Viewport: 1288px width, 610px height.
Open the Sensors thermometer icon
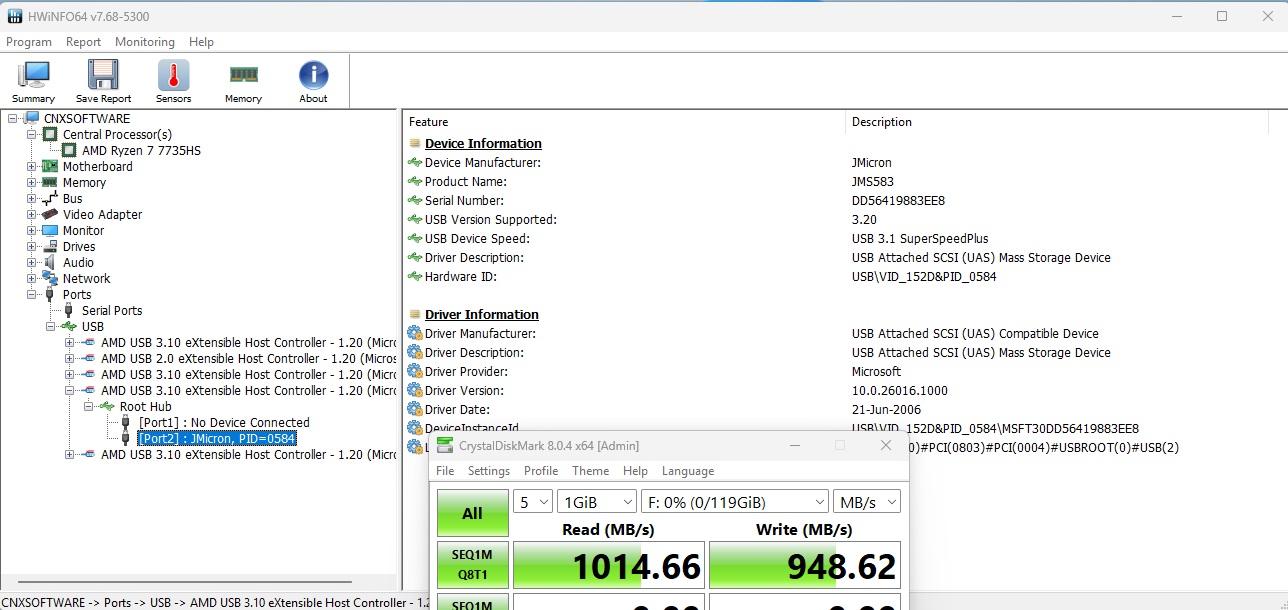(173, 82)
